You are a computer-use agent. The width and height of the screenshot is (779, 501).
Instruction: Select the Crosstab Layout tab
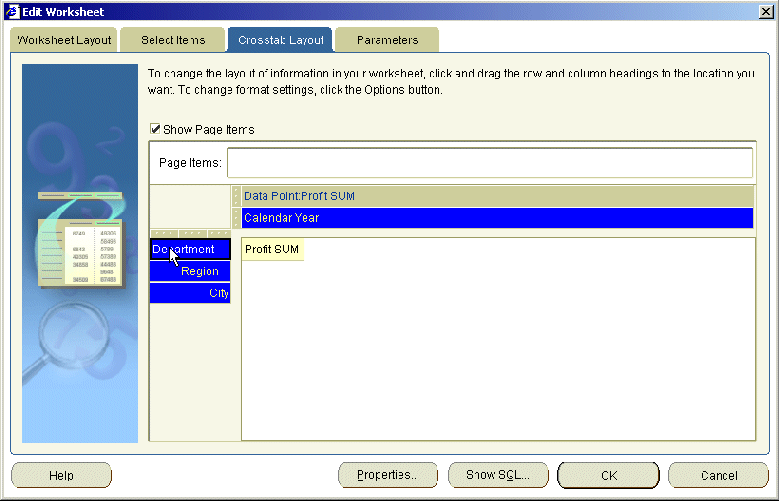tap(280, 40)
